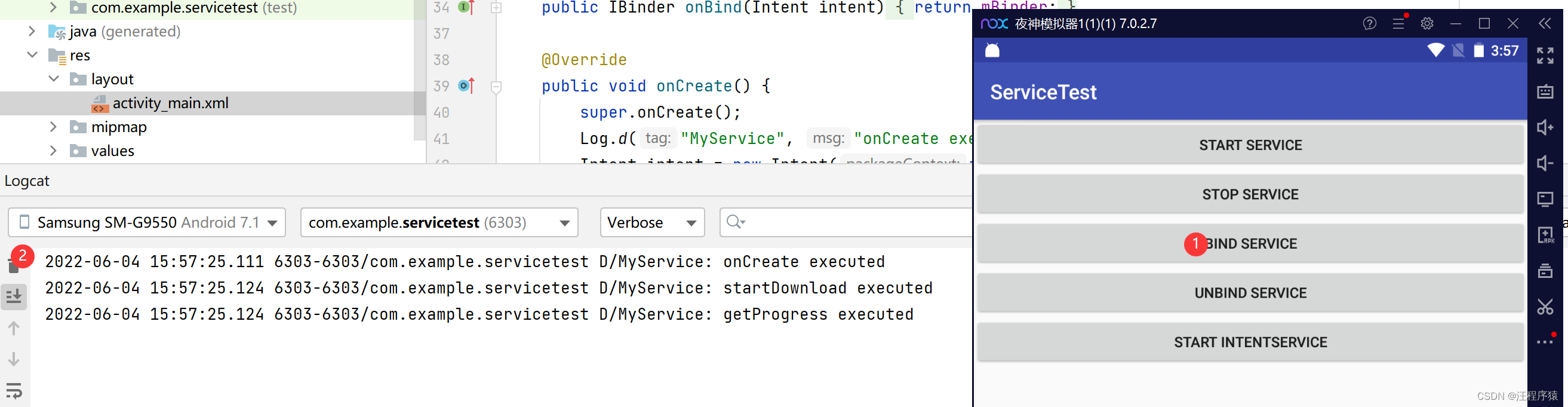Minimize the Nox emulator window
Viewport: 1568px width, 407px height.
[x=1456, y=24]
